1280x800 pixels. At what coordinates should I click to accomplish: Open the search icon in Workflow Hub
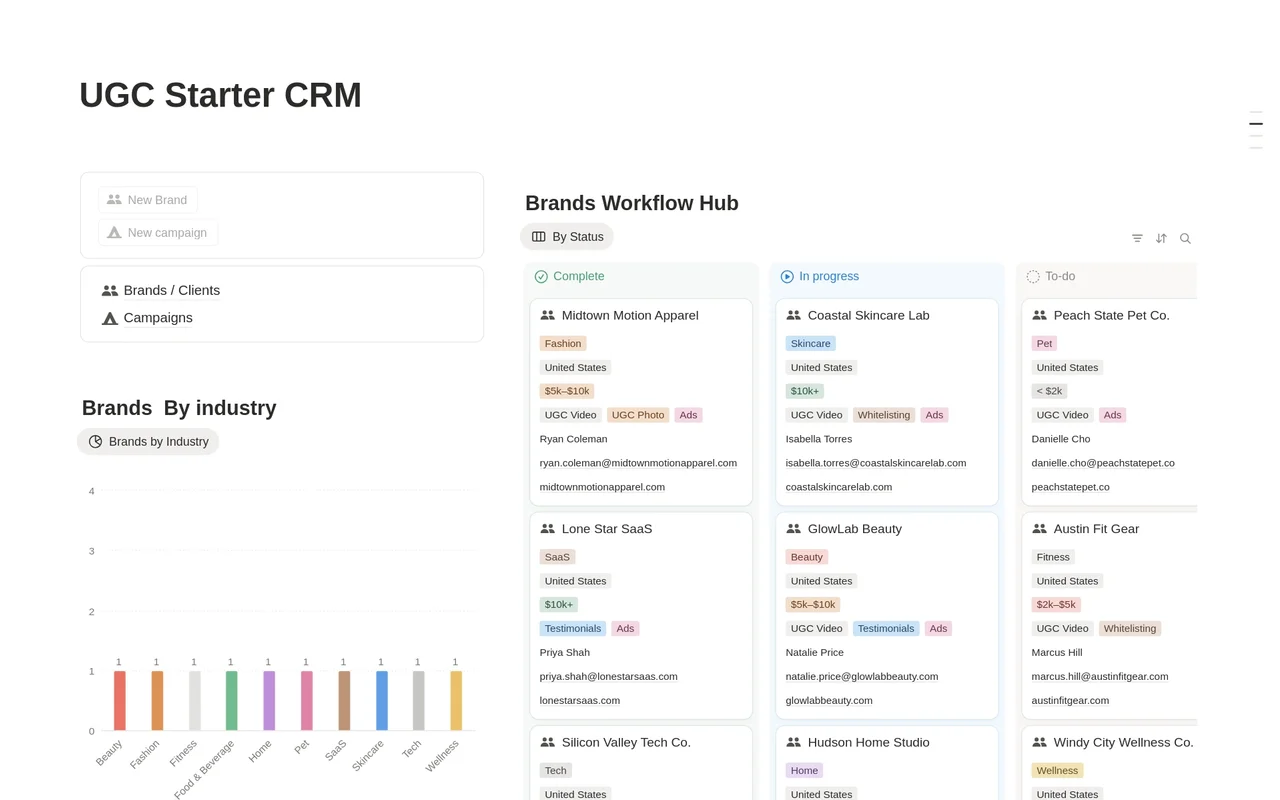(x=1185, y=238)
